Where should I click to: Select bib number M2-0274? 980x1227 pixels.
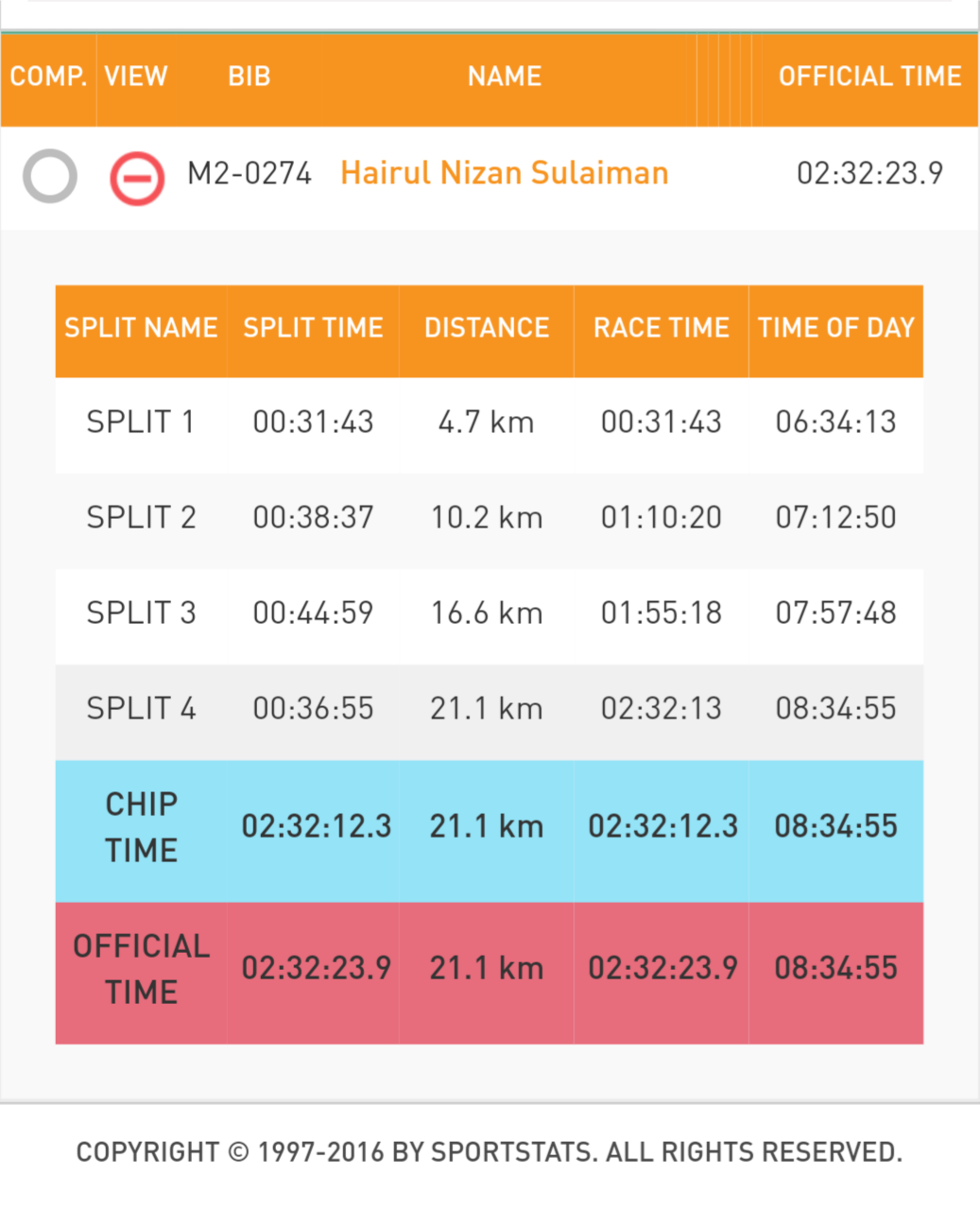coord(249,174)
